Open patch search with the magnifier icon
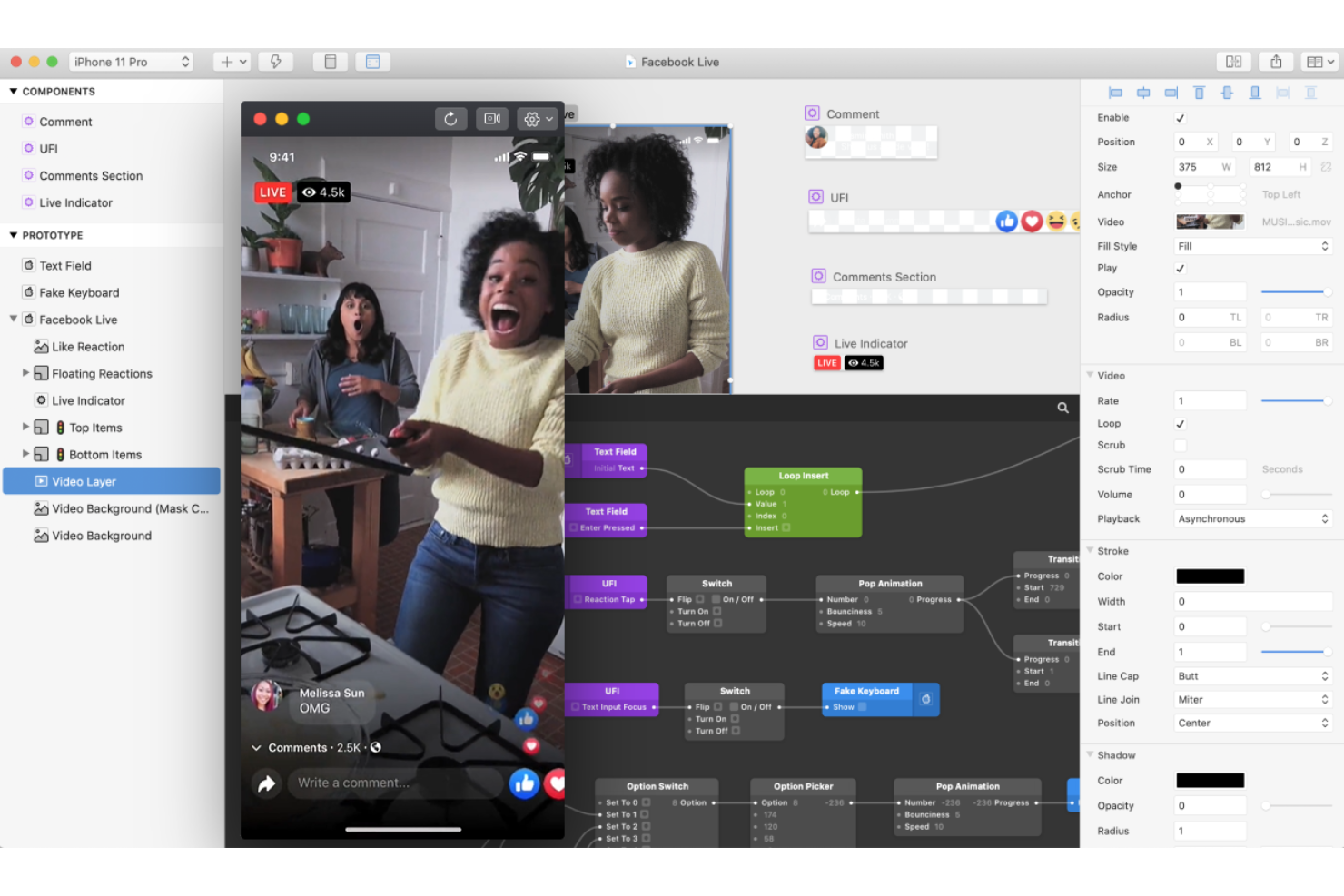Screen dimensions: 1344x896 (x=1062, y=408)
